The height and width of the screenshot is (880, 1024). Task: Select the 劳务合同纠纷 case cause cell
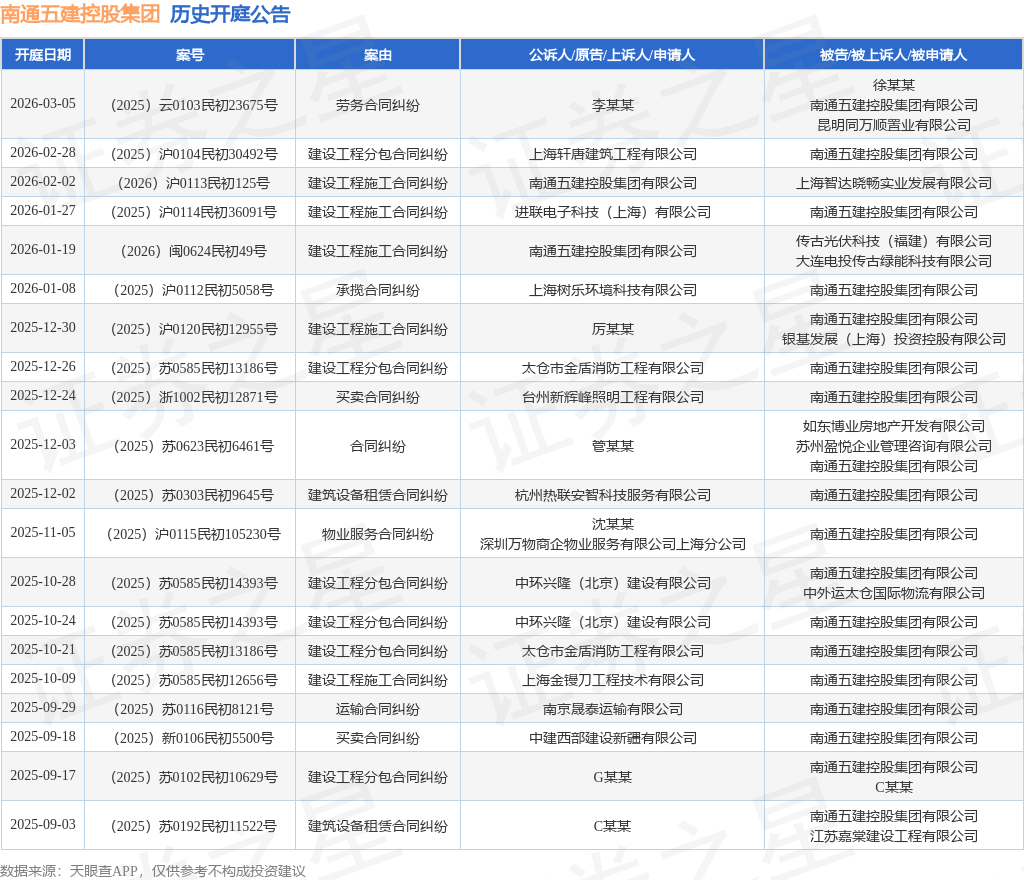pyautogui.click(x=377, y=104)
